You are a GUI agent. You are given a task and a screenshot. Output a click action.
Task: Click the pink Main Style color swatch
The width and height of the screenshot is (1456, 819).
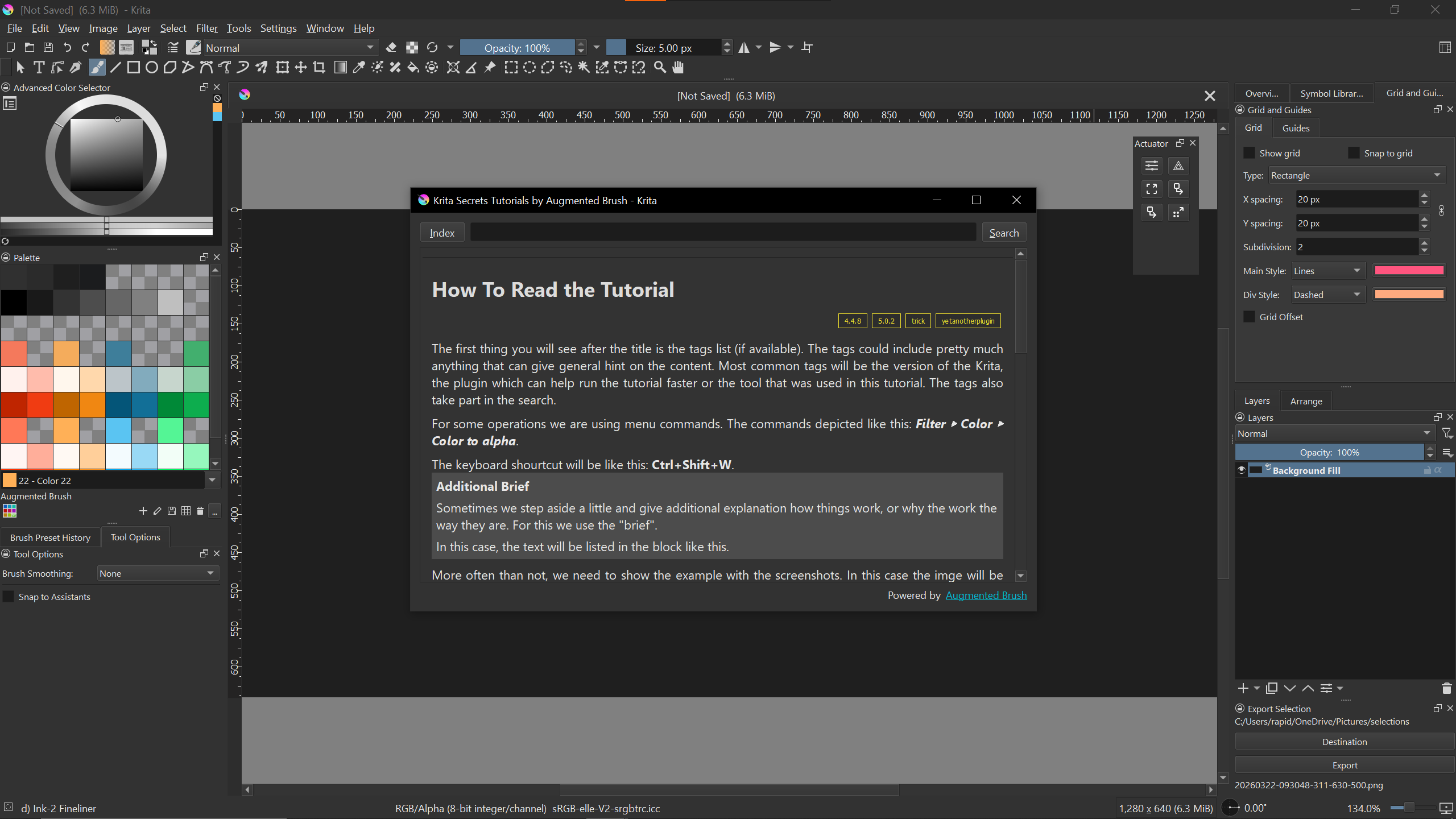tap(1409, 271)
